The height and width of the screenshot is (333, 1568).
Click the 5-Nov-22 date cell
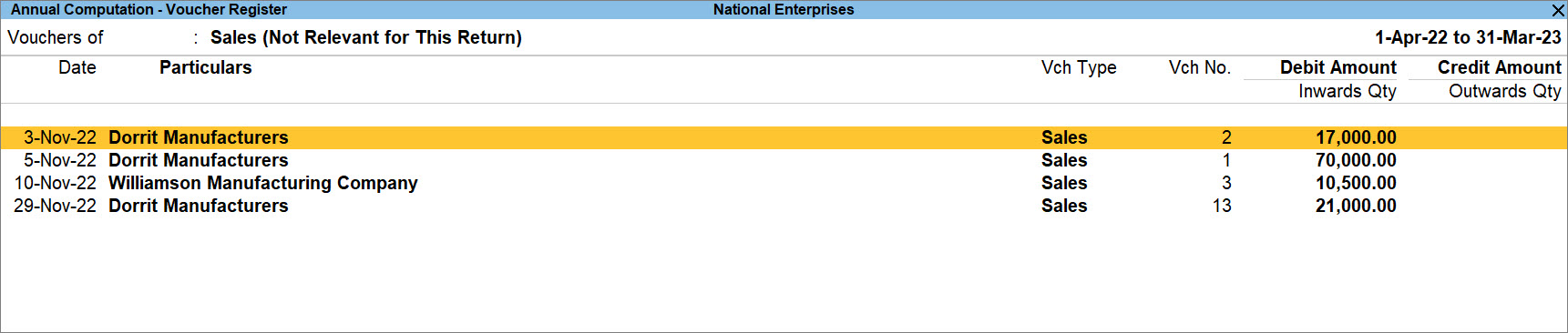click(60, 160)
